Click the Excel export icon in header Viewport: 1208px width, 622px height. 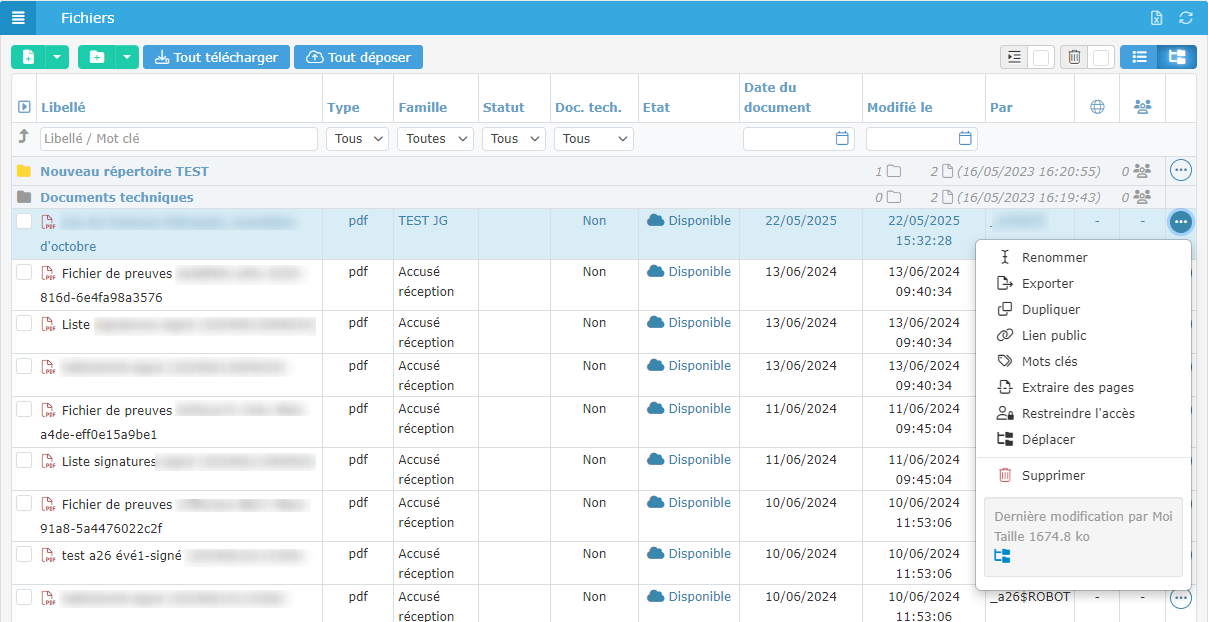tap(1156, 18)
